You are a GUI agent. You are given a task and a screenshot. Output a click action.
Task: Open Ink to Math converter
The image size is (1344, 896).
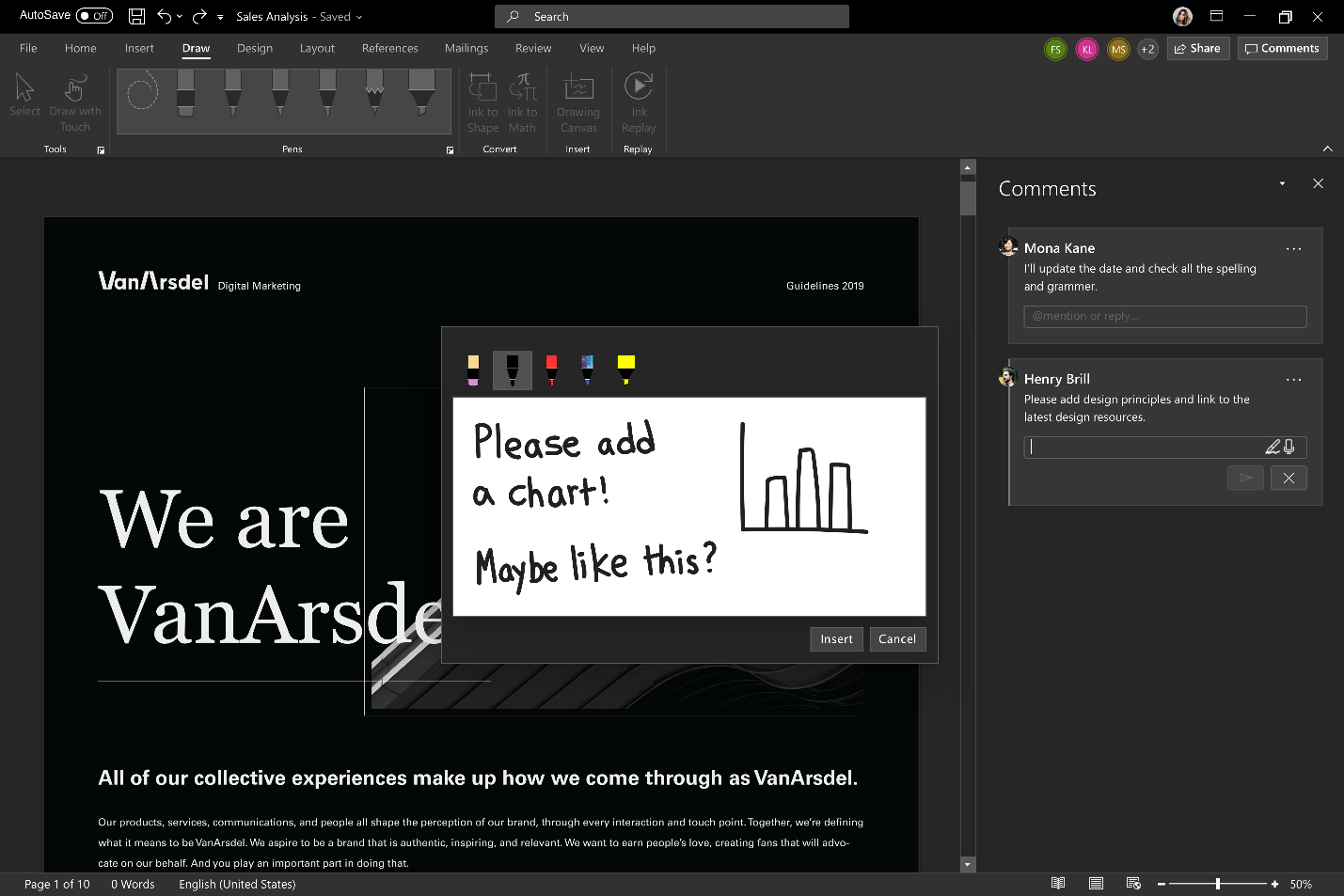coord(522,103)
